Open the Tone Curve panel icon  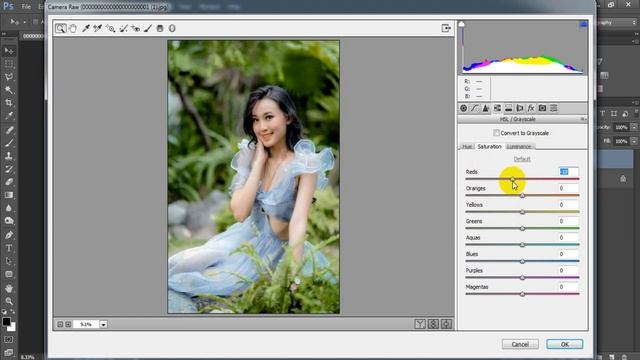(x=474, y=108)
